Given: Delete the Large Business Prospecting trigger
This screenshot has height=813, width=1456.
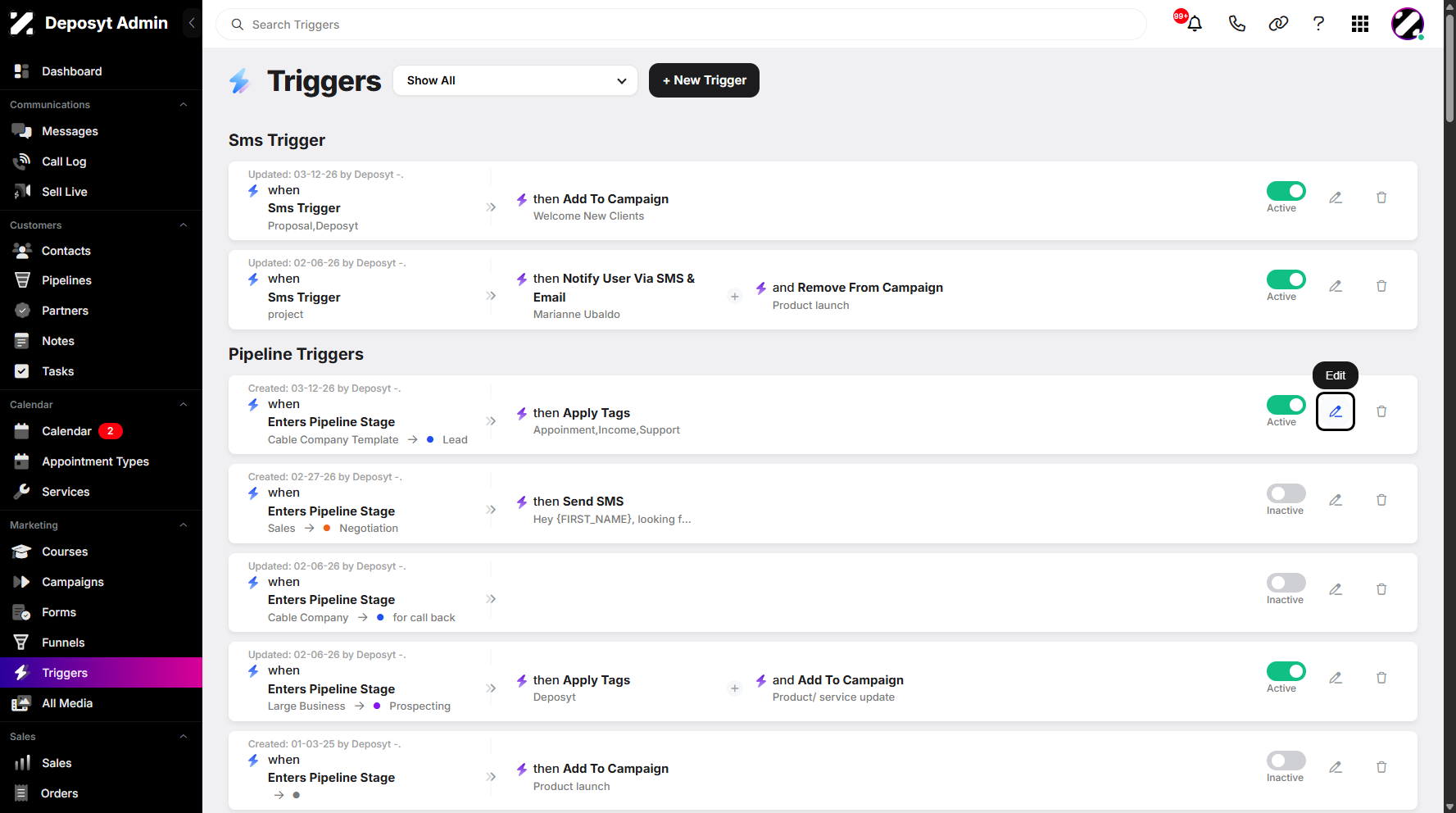Looking at the screenshot, I should (1381, 678).
